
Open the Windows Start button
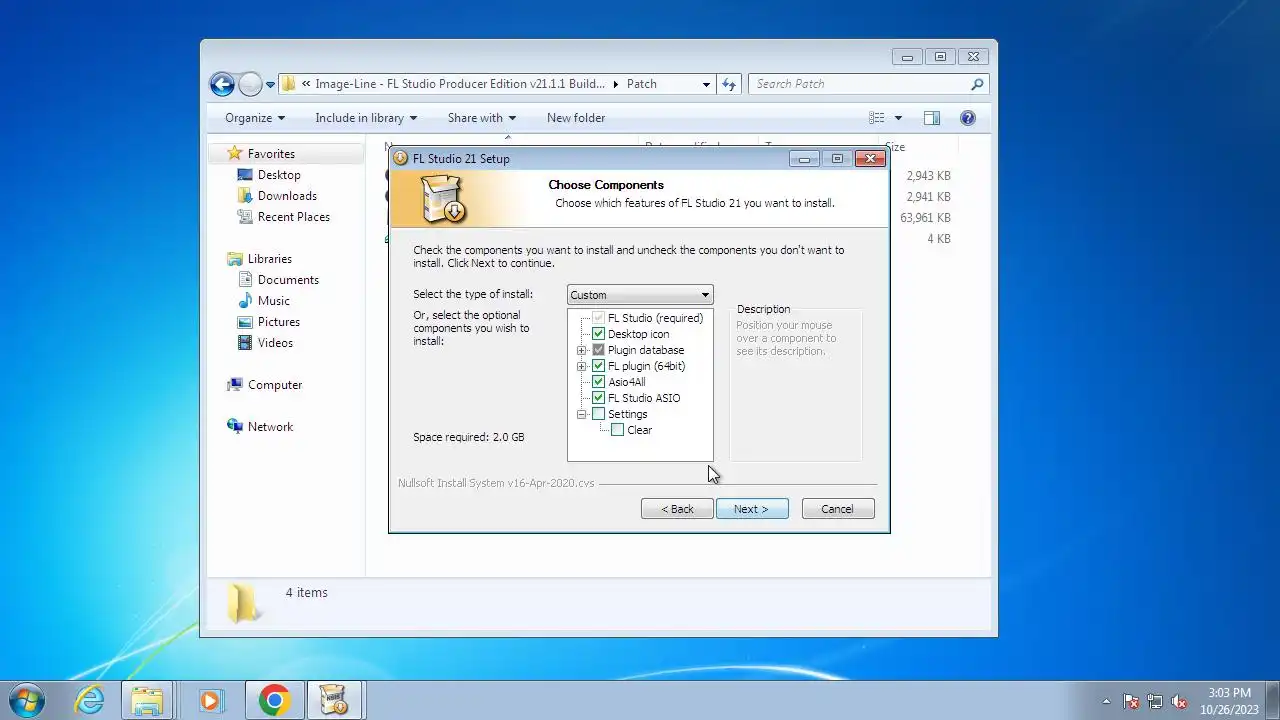coord(26,700)
